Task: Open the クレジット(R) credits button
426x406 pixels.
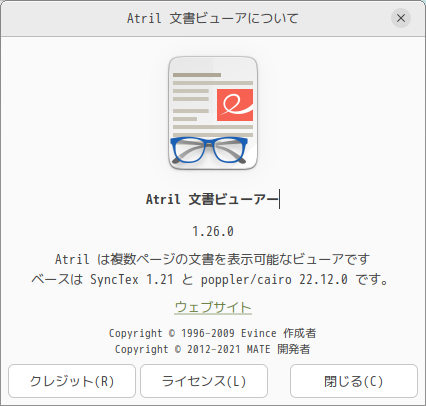Action: point(72,381)
